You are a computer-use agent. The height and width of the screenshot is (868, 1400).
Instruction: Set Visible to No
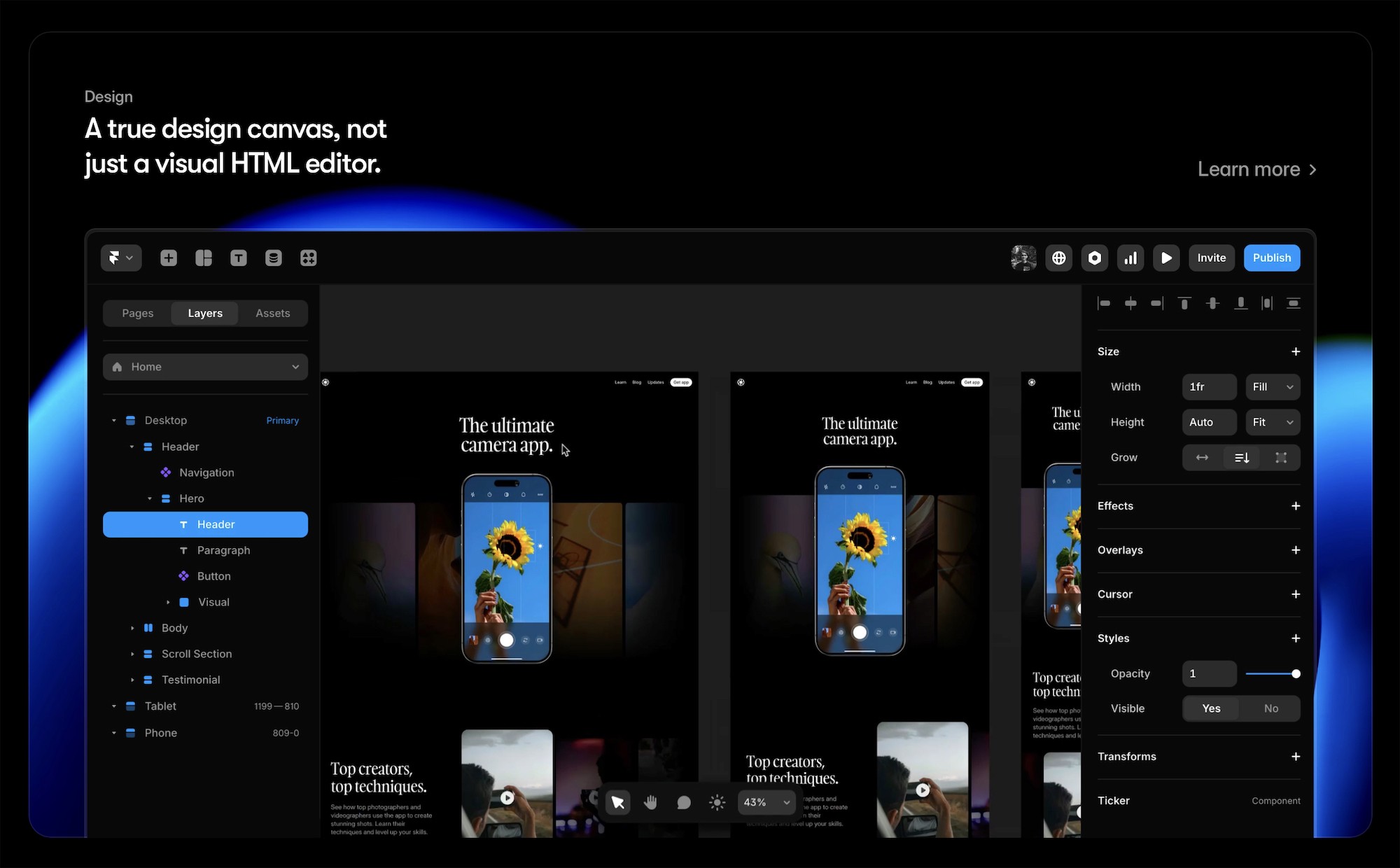(x=1271, y=708)
